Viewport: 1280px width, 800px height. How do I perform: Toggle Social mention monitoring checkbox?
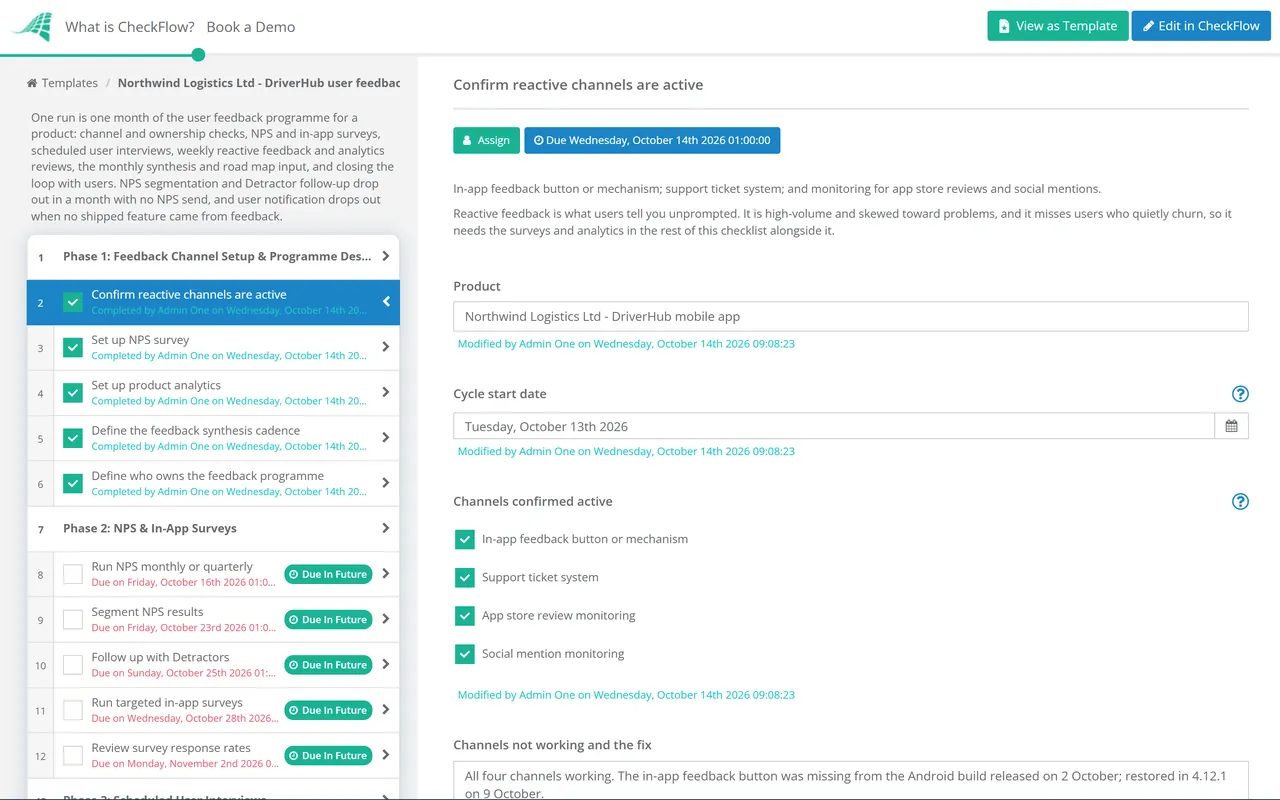pyautogui.click(x=464, y=654)
